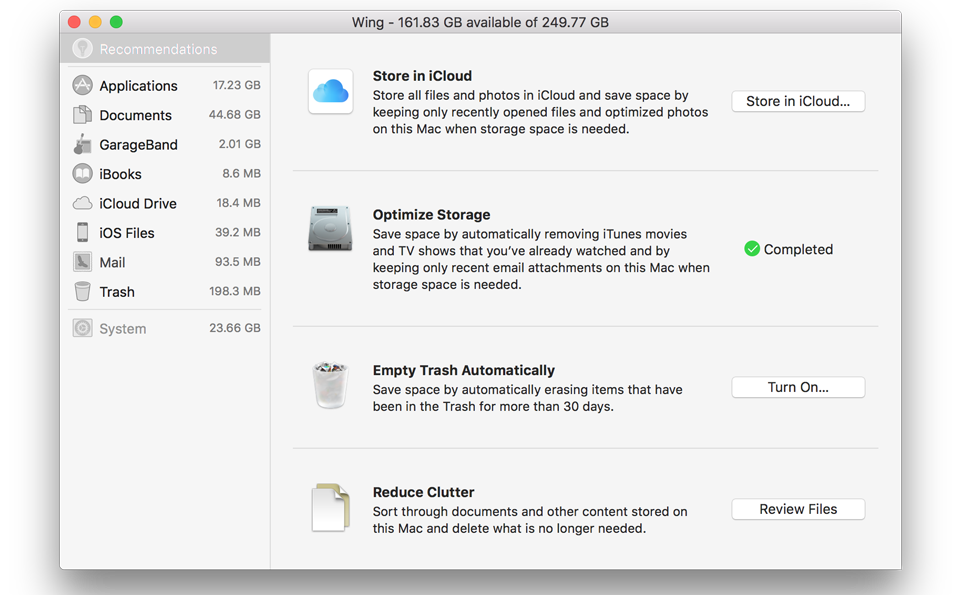Click the green zoom window button
This screenshot has height=595, width=960.
(x=116, y=22)
